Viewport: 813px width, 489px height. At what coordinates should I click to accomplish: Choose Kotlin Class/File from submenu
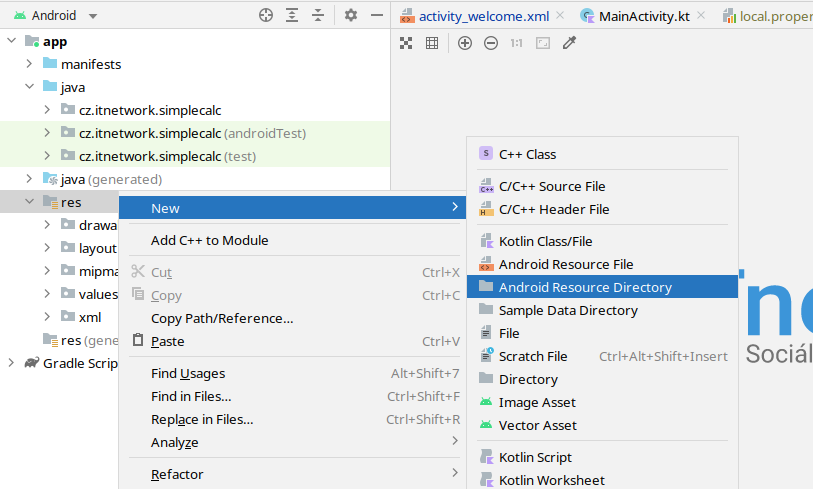(x=545, y=241)
